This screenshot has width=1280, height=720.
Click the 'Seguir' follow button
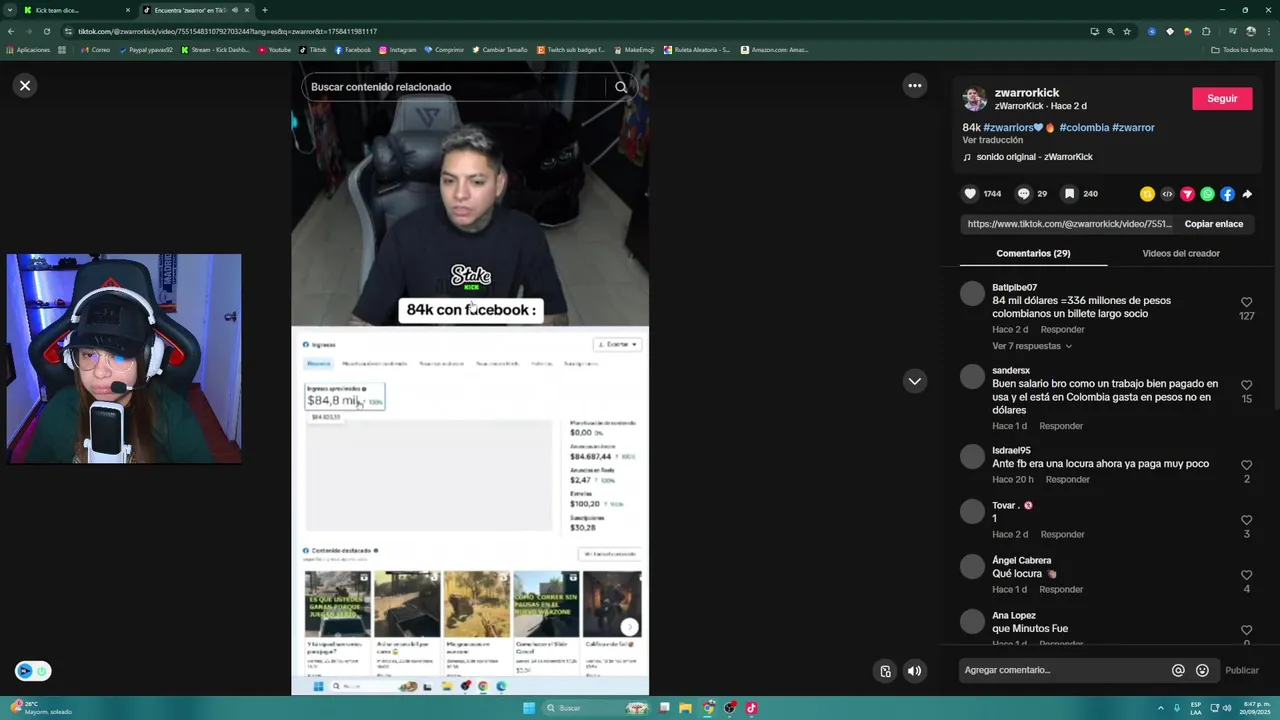pos(1222,99)
